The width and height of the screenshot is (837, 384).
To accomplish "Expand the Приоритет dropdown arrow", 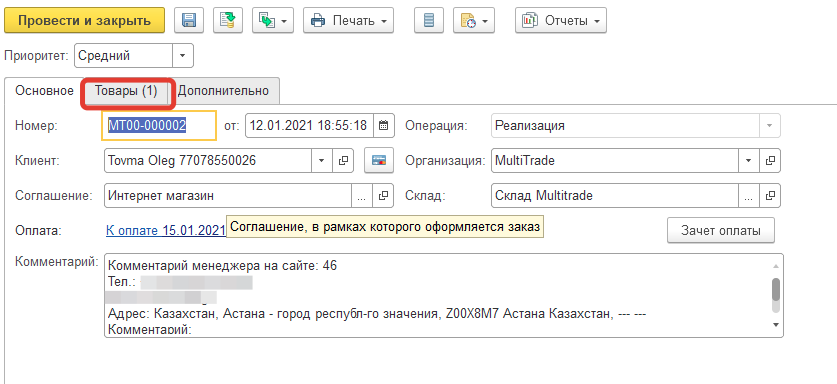I will 183,56.
